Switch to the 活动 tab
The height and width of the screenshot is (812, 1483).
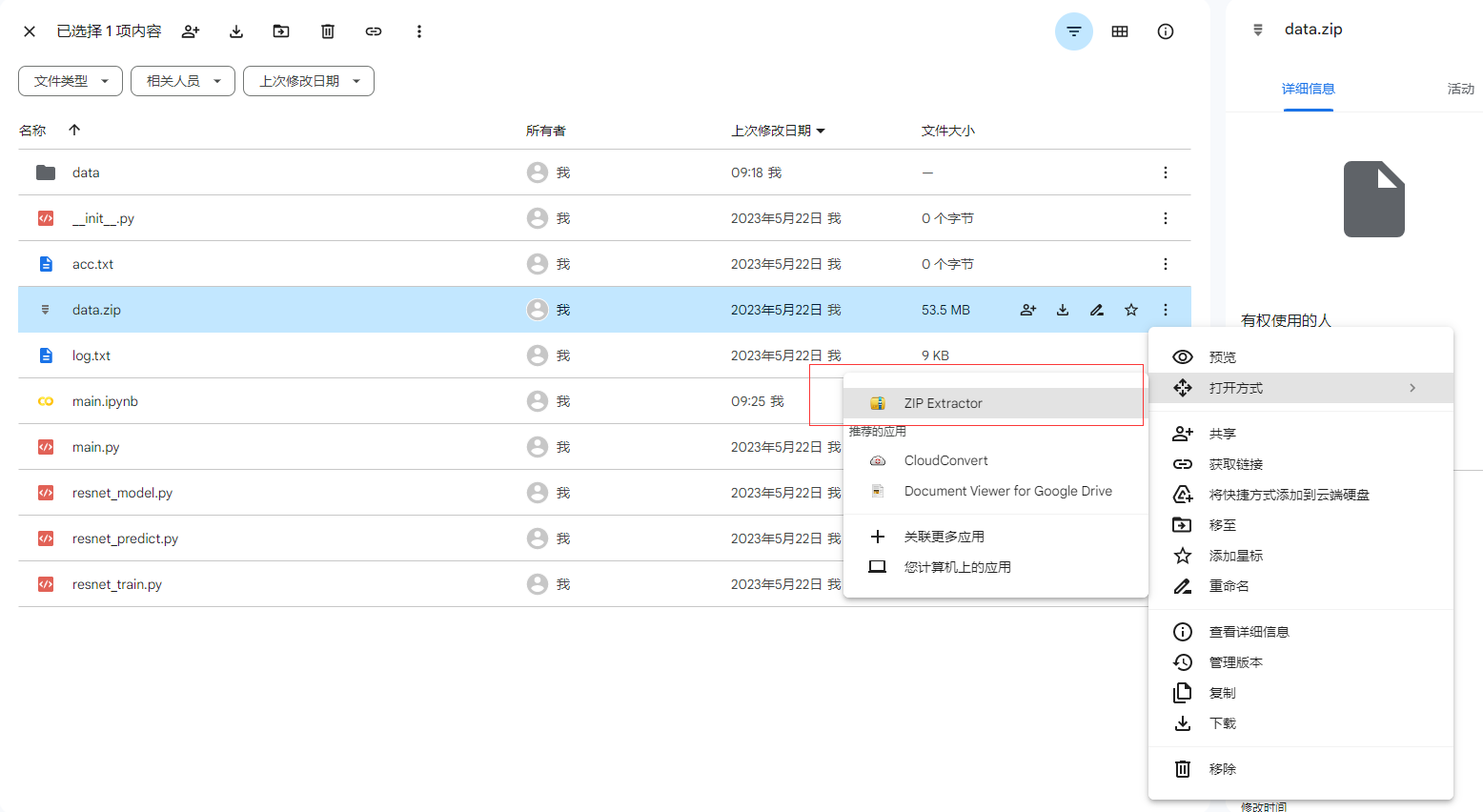coord(1460,89)
